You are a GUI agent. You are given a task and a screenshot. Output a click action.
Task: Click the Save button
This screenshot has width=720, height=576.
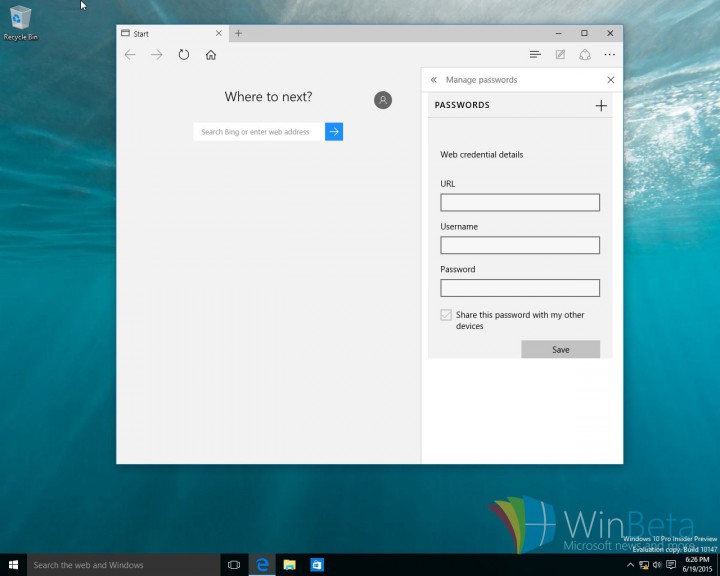pos(560,350)
